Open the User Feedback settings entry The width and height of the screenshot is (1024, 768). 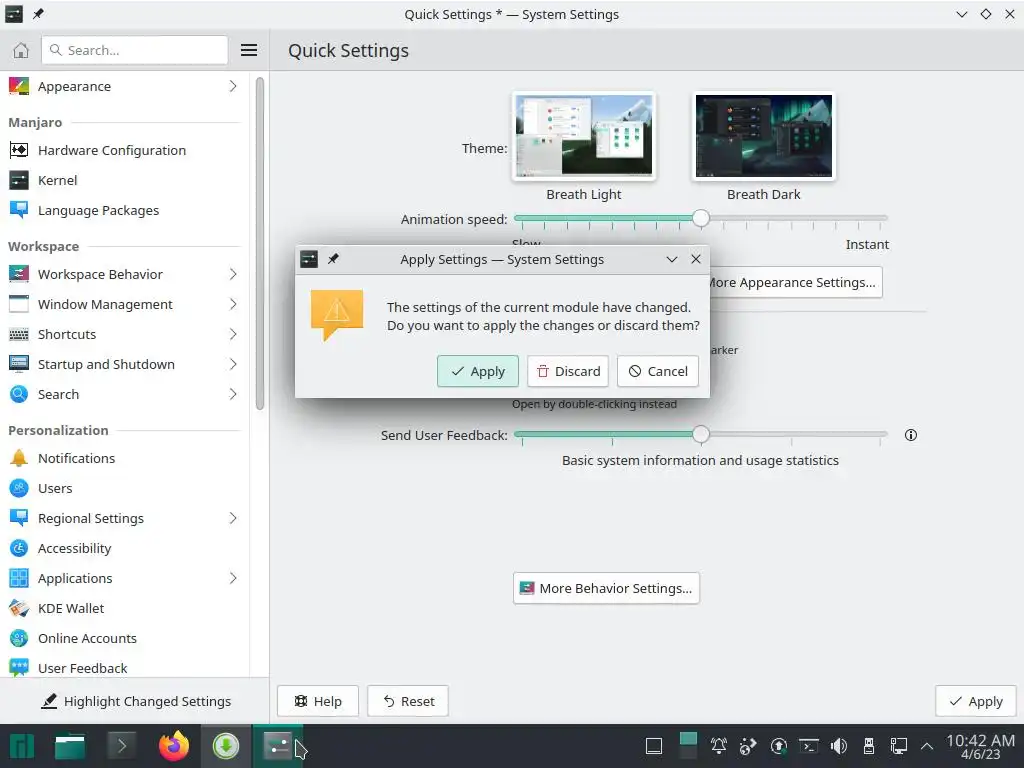(124, 667)
